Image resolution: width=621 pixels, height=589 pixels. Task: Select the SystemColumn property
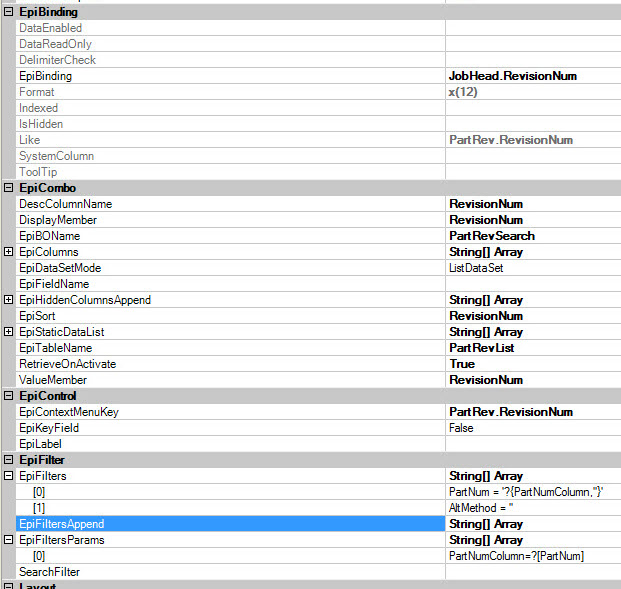click(230, 156)
